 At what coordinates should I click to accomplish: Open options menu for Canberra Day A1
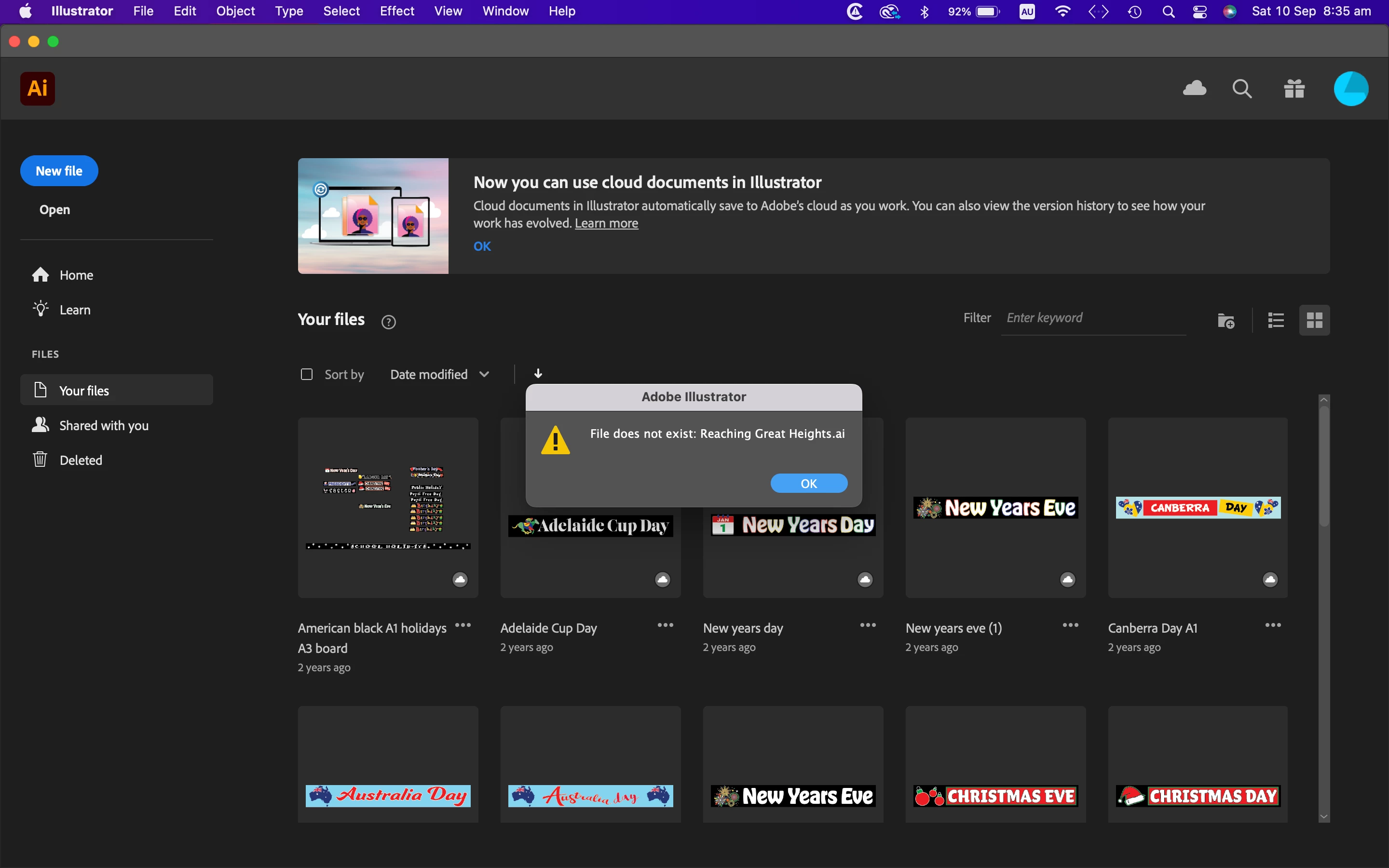tap(1272, 625)
